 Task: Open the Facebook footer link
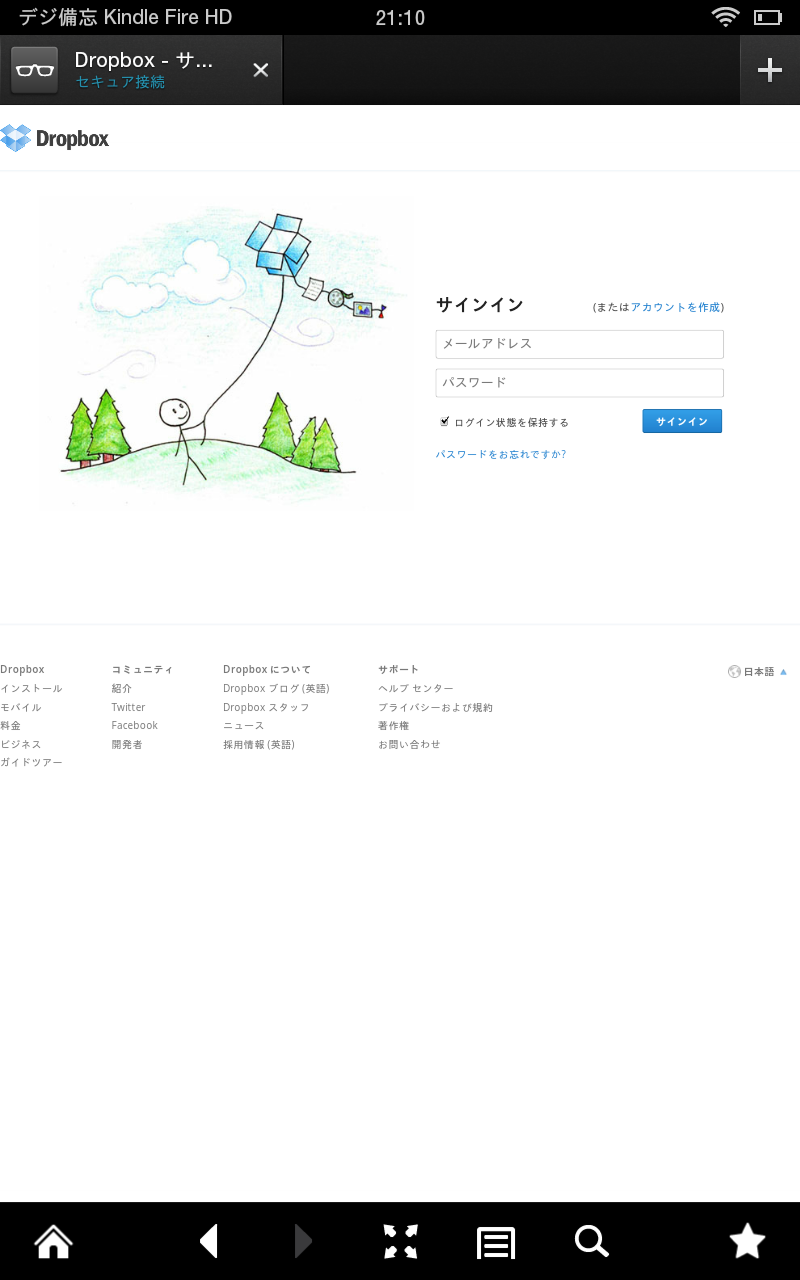tap(134, 725)
